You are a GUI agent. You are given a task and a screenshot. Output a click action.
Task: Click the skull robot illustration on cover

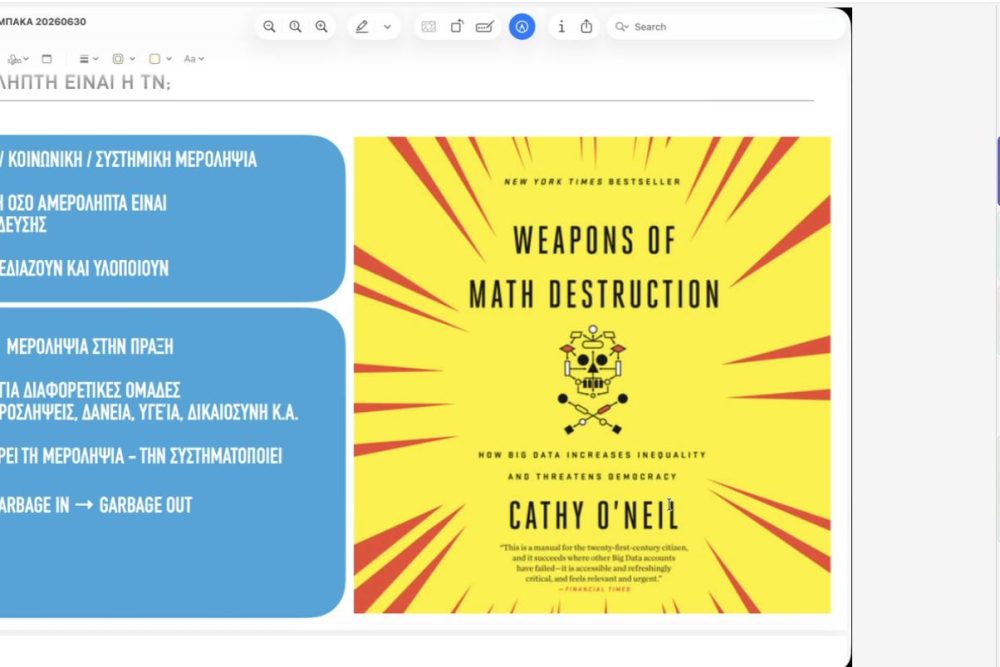[593, 380]
